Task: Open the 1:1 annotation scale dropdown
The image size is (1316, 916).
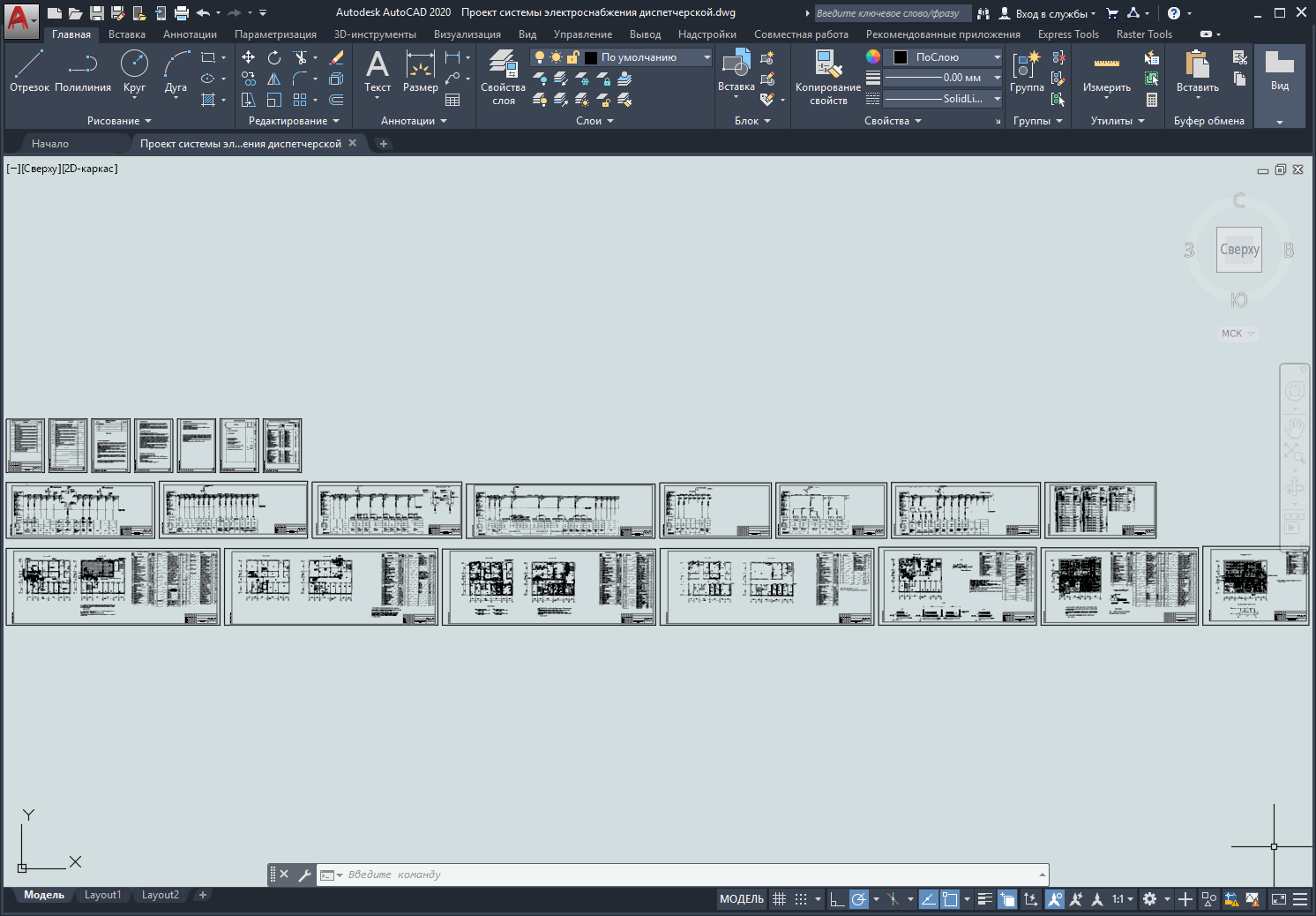Action: tap(1122, 899)
